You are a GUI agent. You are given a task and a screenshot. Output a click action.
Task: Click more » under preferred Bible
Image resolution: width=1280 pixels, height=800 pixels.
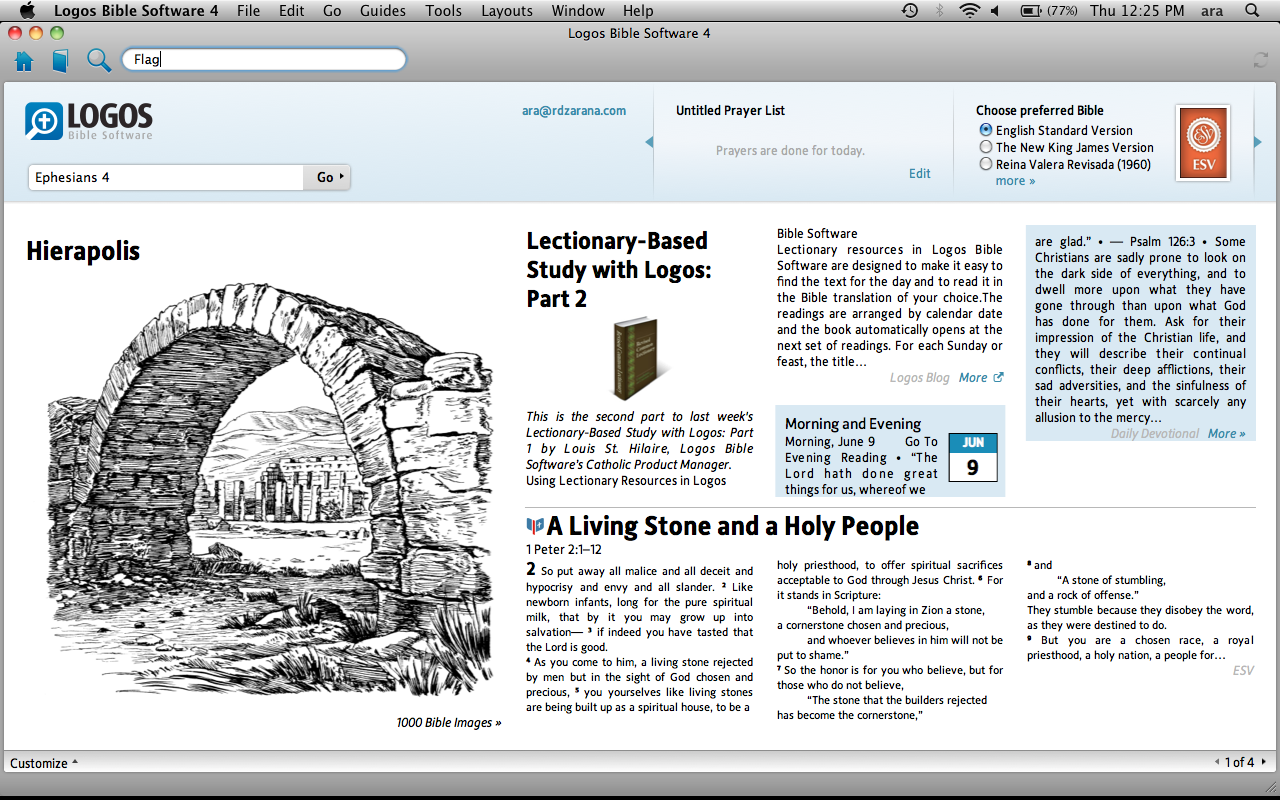[1015, 181]
